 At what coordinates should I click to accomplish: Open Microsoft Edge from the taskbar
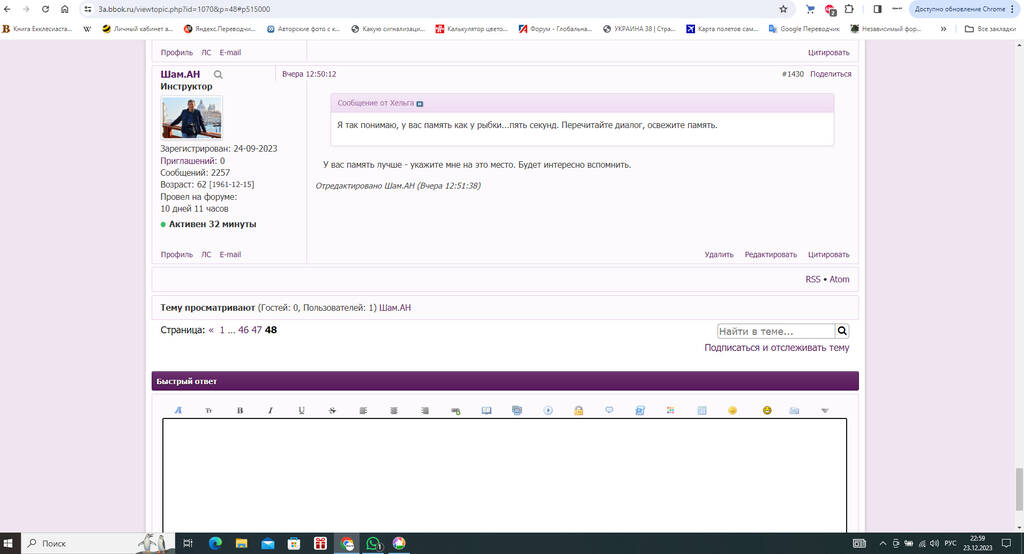(x=215, y=543)
